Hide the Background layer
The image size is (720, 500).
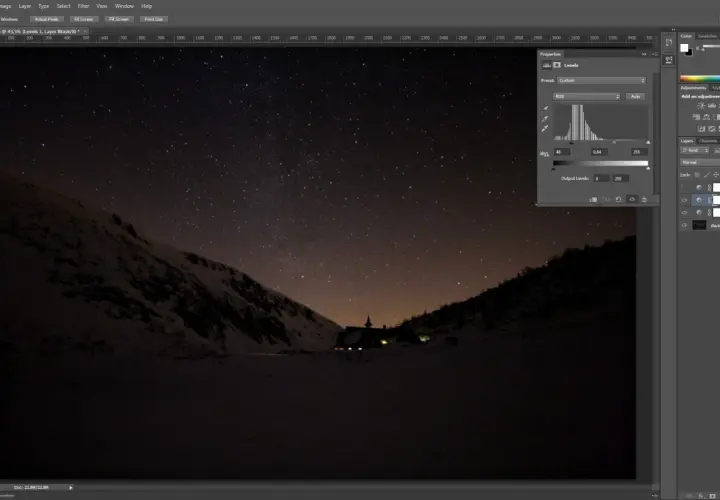[685, 225]
